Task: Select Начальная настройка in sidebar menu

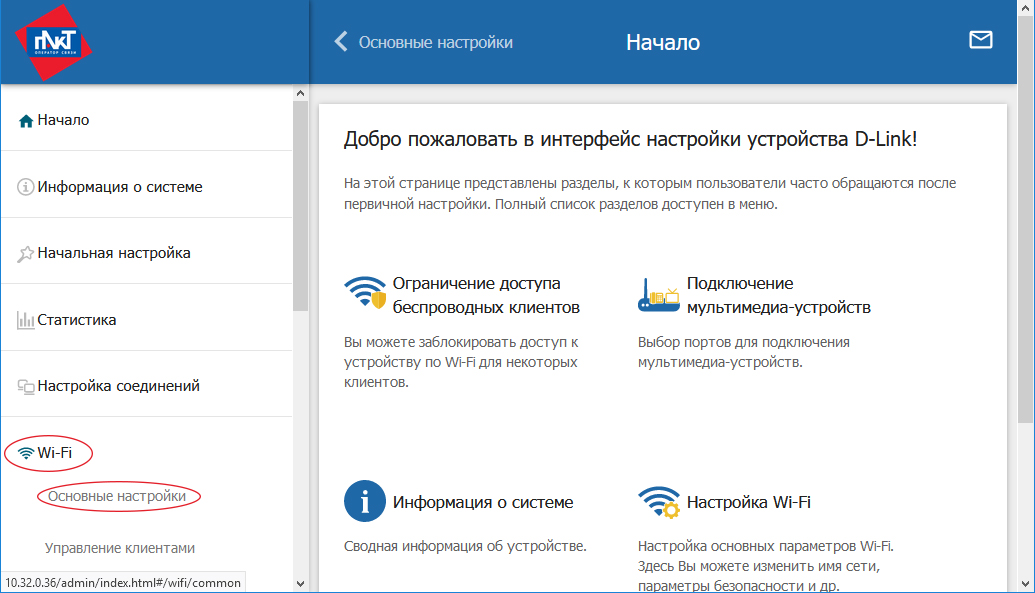Action: pyautogui.click(x=113, y=253)
